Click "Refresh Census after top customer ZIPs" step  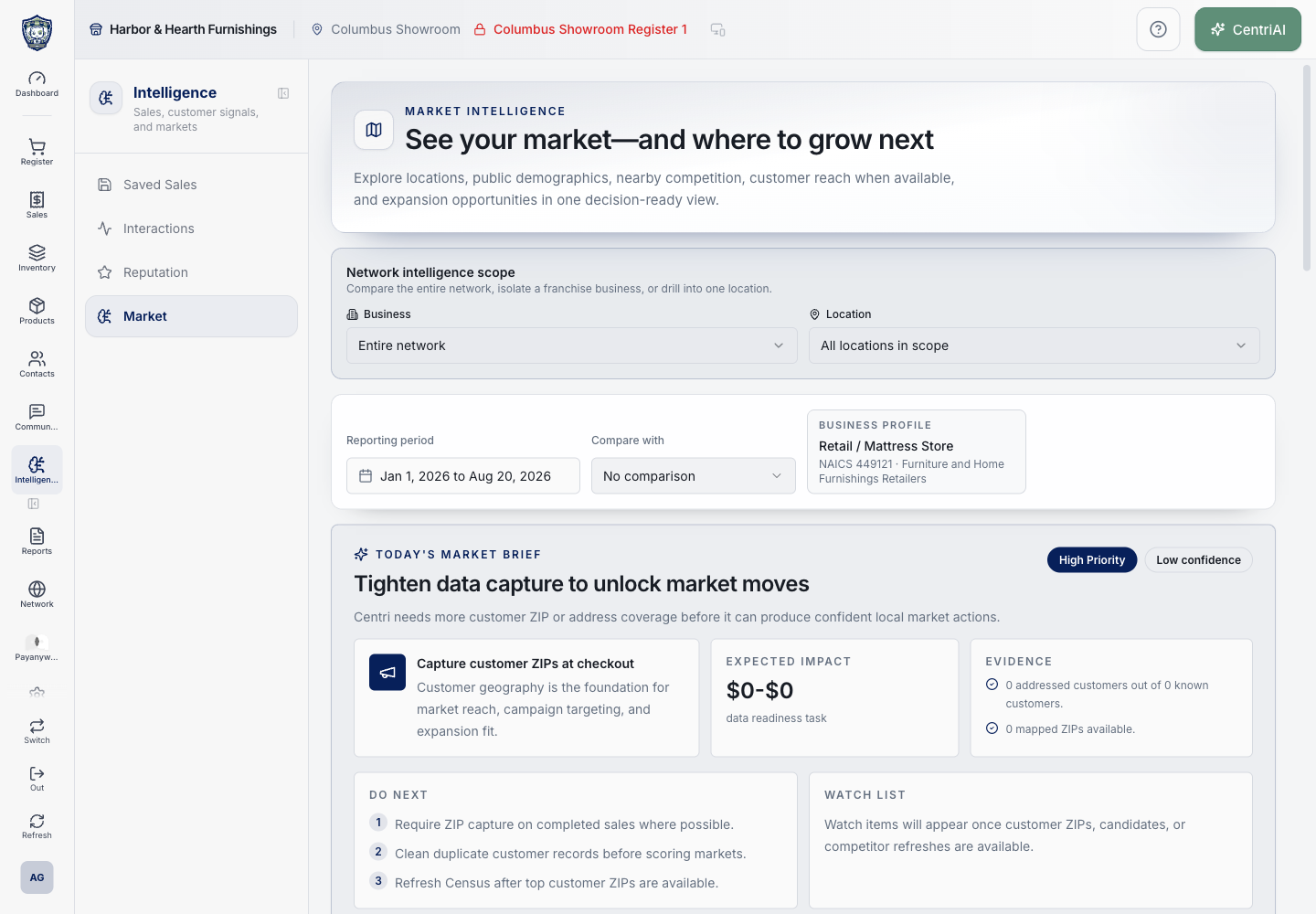pyautogui.click(x=557, y=883)
